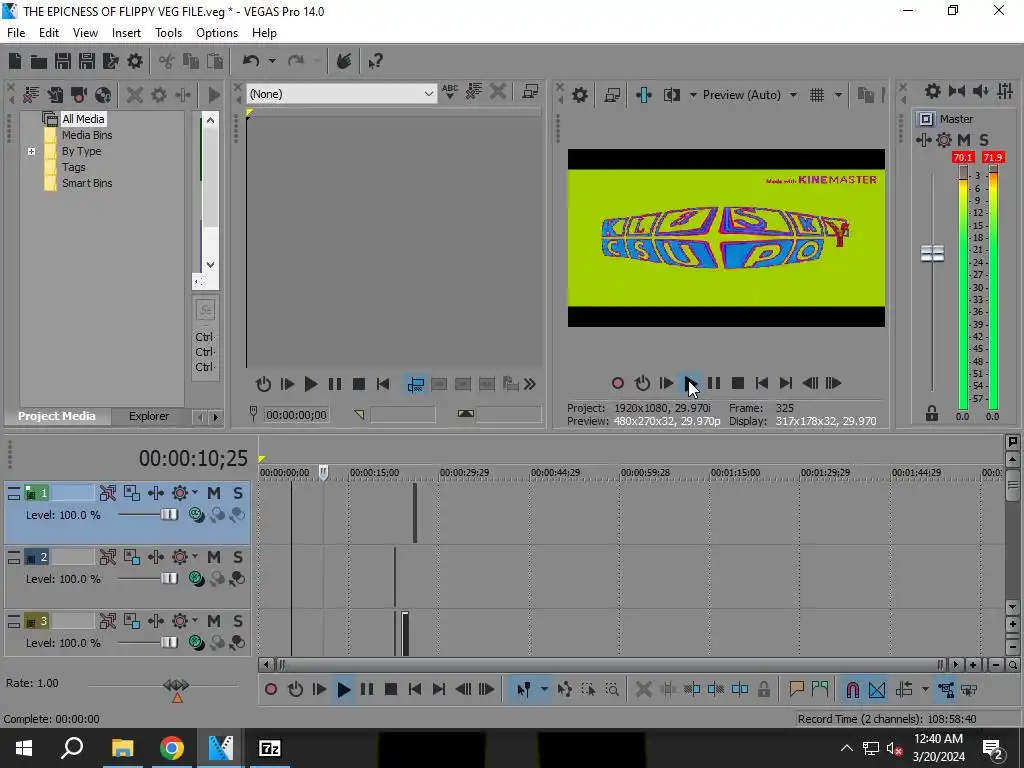The width and height of the screenshot is (1024, 768).
Task: Mute video track 1
Action: 214,493
